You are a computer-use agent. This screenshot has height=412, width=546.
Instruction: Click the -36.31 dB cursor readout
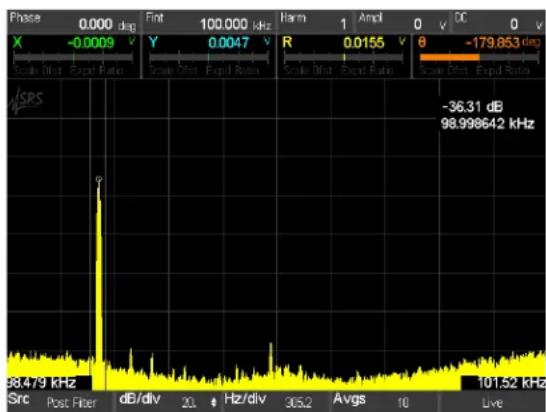(x=473, y=107)
